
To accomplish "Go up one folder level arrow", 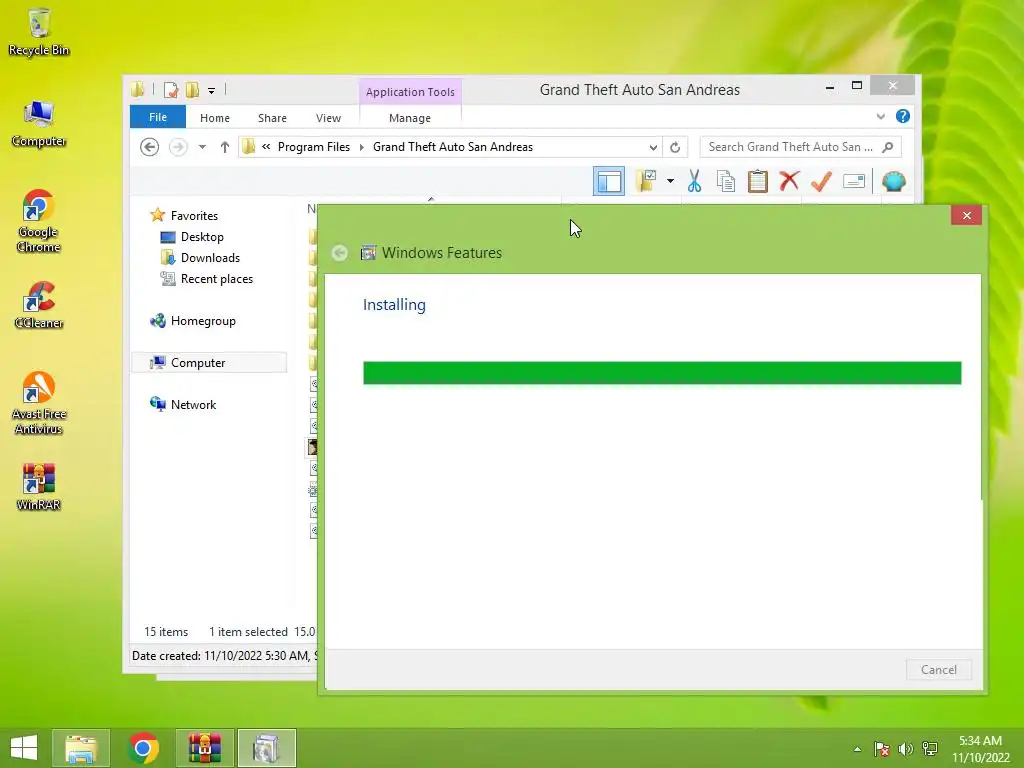I will click(225, 147).
